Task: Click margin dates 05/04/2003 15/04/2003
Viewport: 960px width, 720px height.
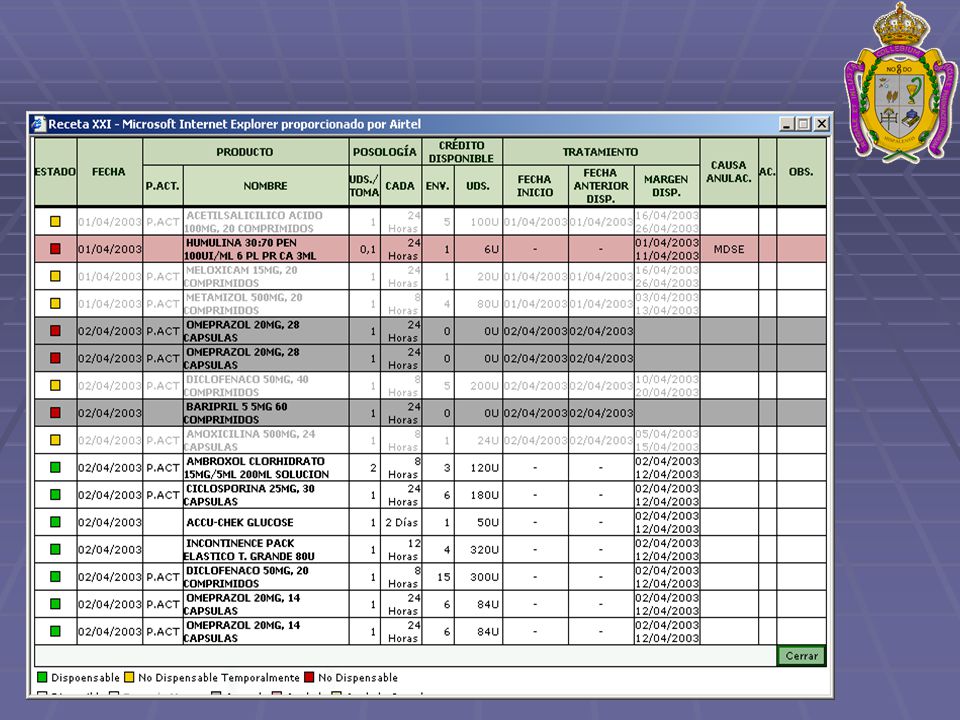Action: tap(667, 440)
